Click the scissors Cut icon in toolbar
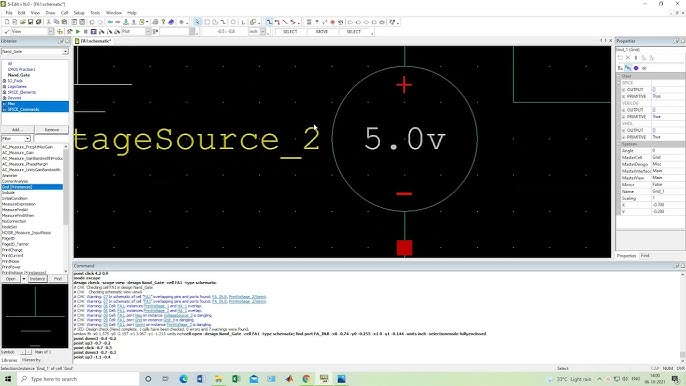 coord(49,22)
